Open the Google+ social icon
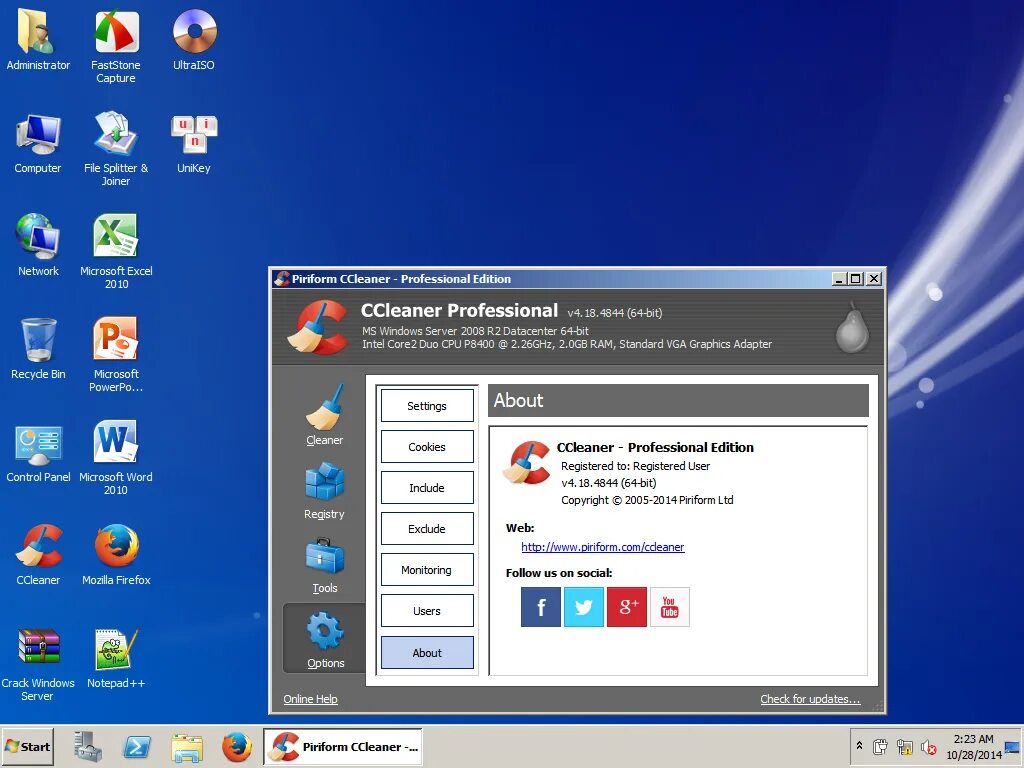Screen dimensions: 1024x768 pyautogui.click(x=627, y=607)
